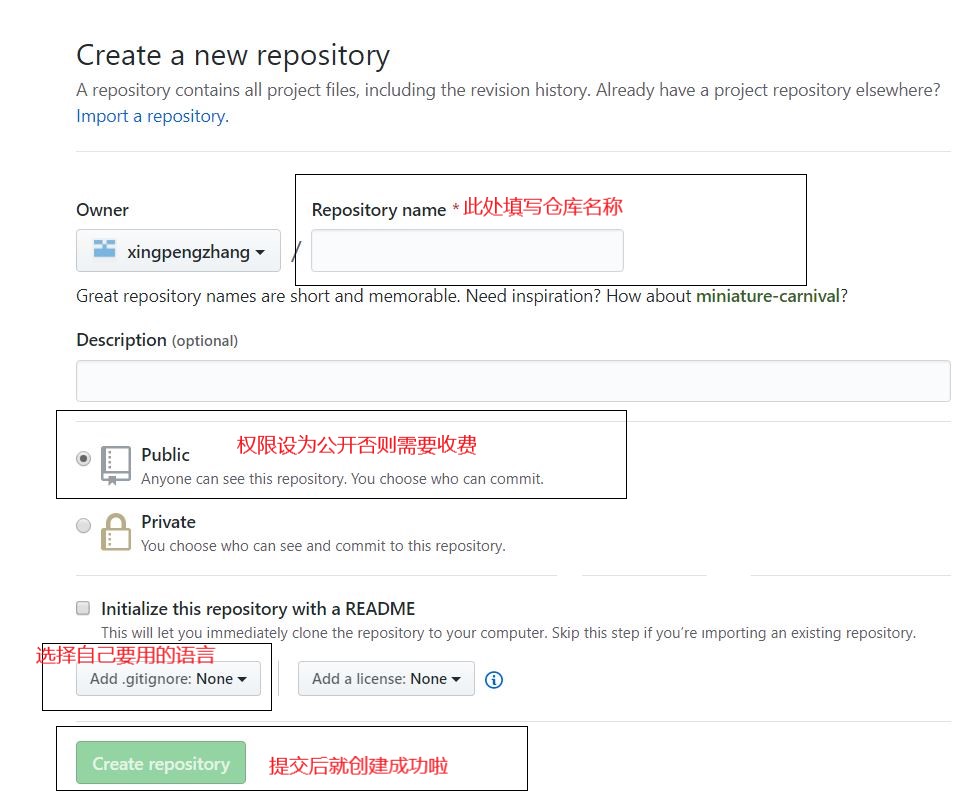The height and width of the screenshot is (798, 980).
Task: Use the miniature-carnival name suggestion
Action: (767, 296)
